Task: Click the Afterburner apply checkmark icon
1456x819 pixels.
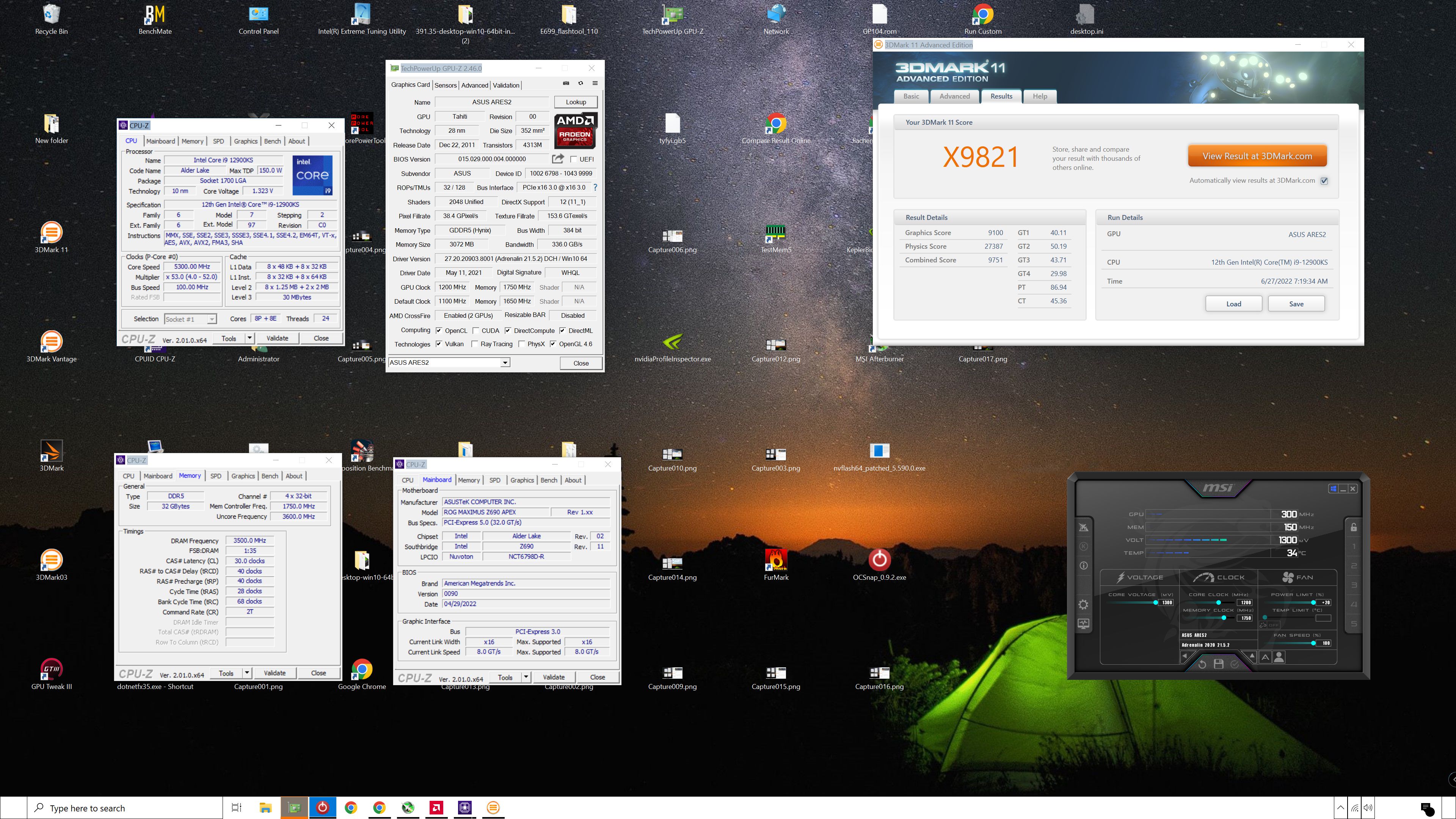Action: click(1235, 665)
